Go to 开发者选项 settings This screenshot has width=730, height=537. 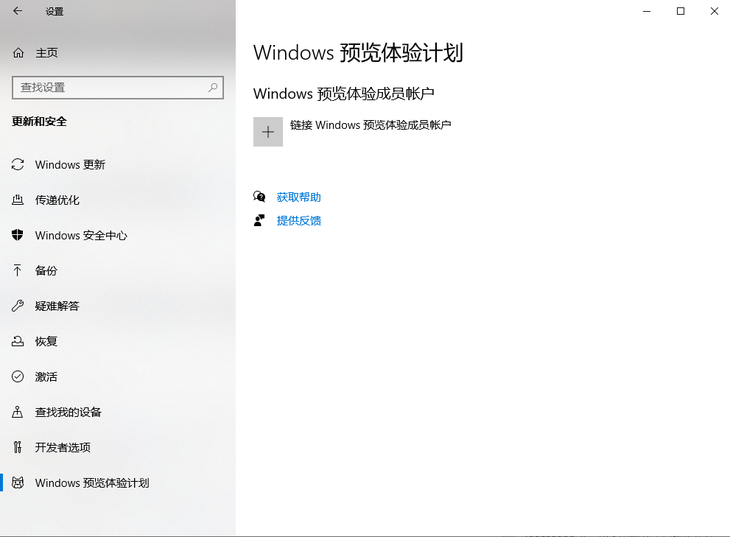point(118,448)
